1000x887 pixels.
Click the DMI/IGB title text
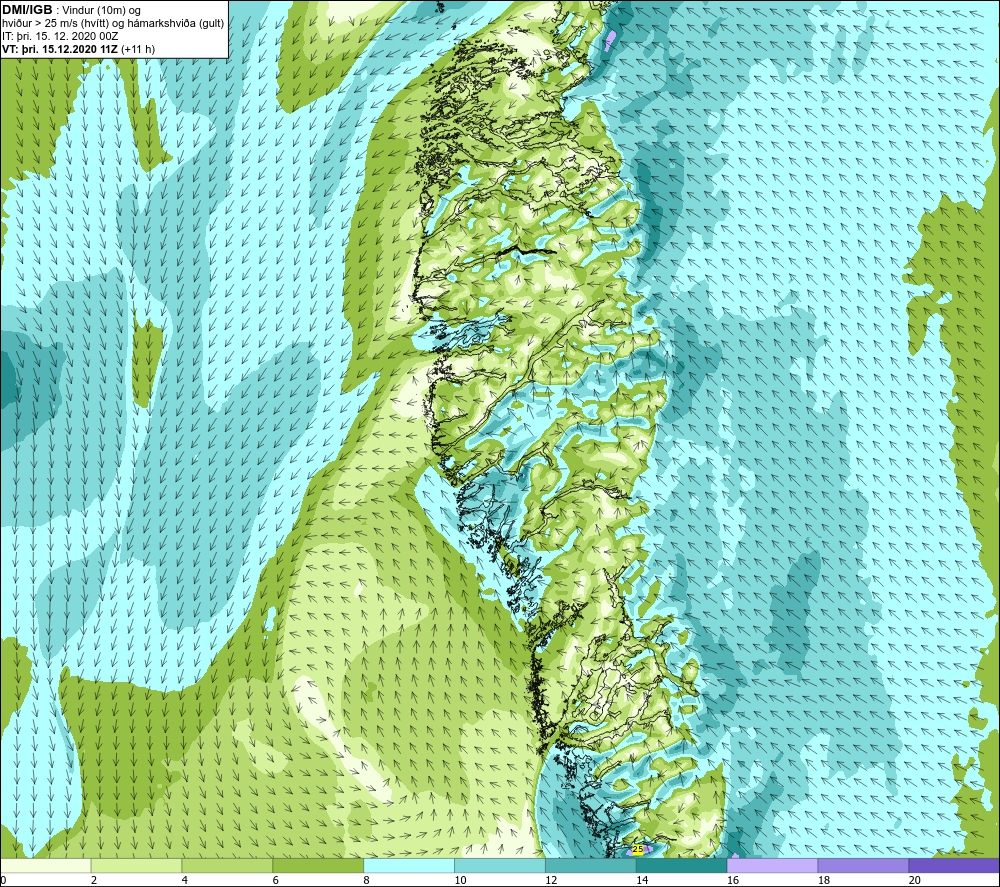(x=27, y=10)
